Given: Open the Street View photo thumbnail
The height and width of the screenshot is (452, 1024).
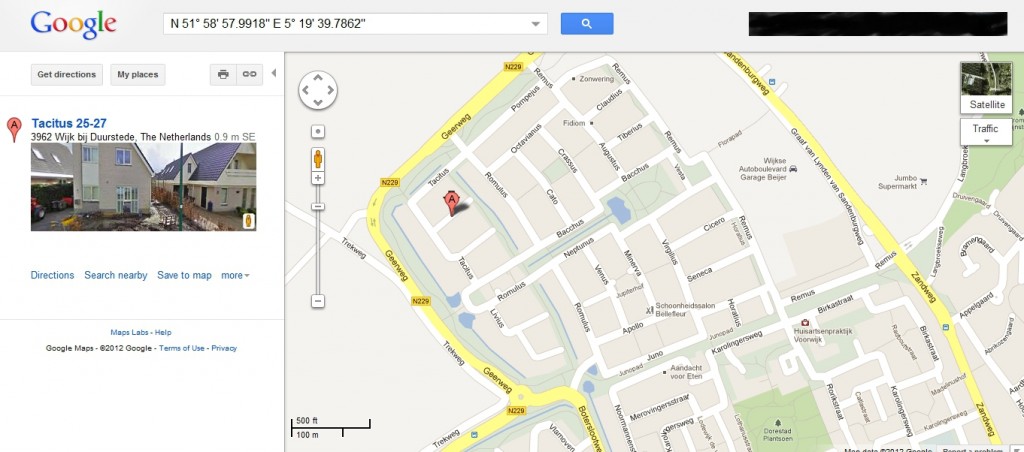Looking at the screenshot, I should [144, 187].
